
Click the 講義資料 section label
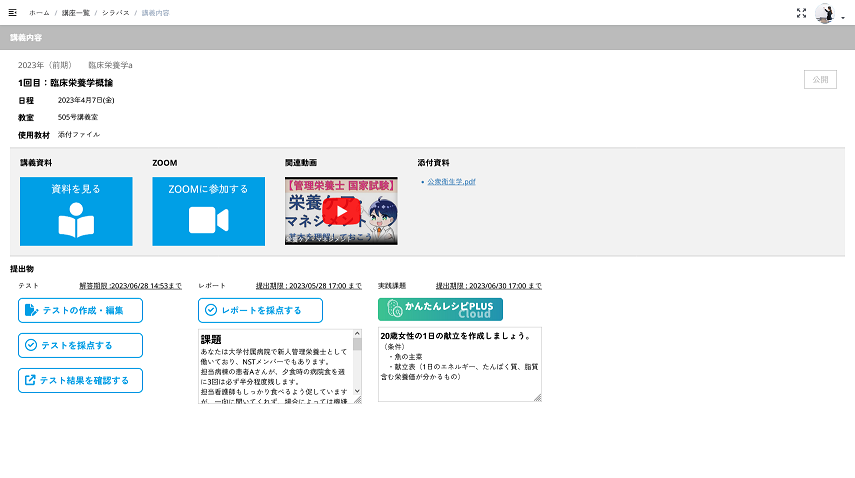click(36, 163)
